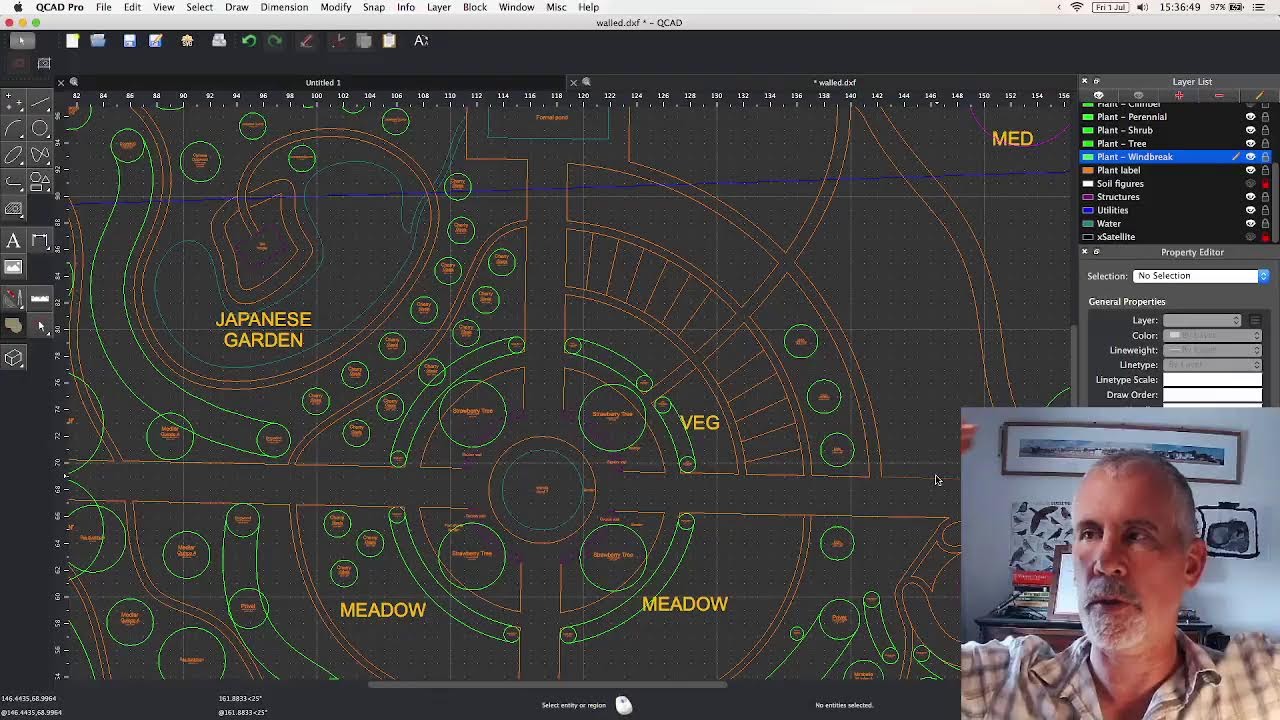Show the hidden Soil figures layer
Viewport: 1280px width, 720px height.
tap(1250, 184)
